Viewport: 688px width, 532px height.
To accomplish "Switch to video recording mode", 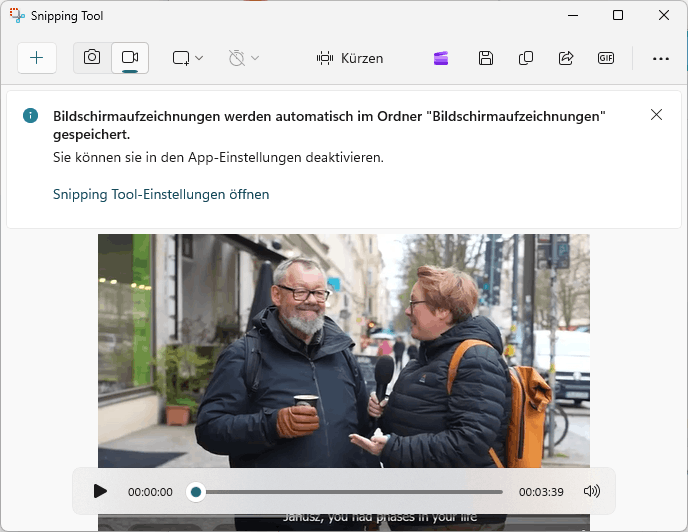I will [130, 58].
